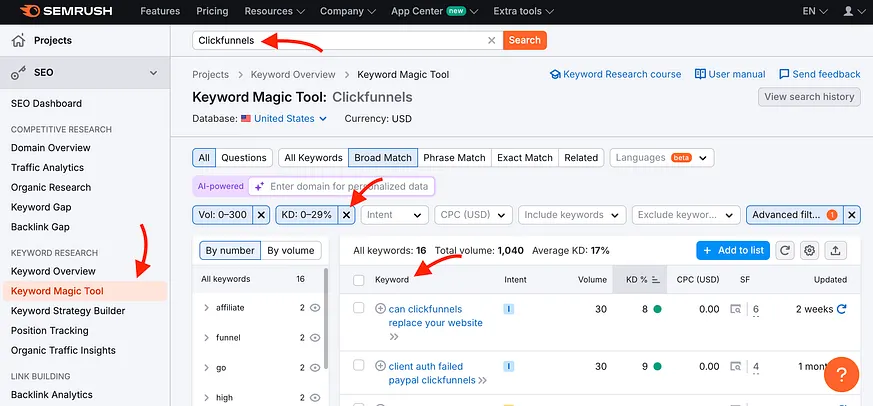Click the Add to list button
The width and height of the screenshot is (873, 406).
(x=733, y=251)
